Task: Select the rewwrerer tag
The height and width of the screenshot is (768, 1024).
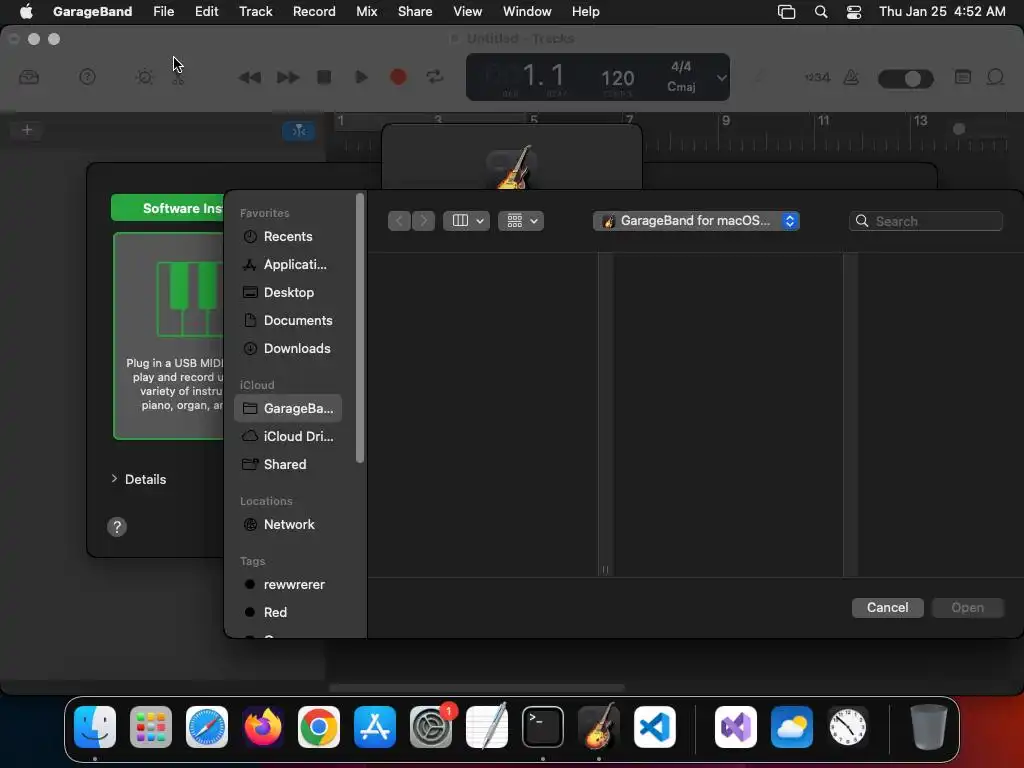Action: (287, 585)
